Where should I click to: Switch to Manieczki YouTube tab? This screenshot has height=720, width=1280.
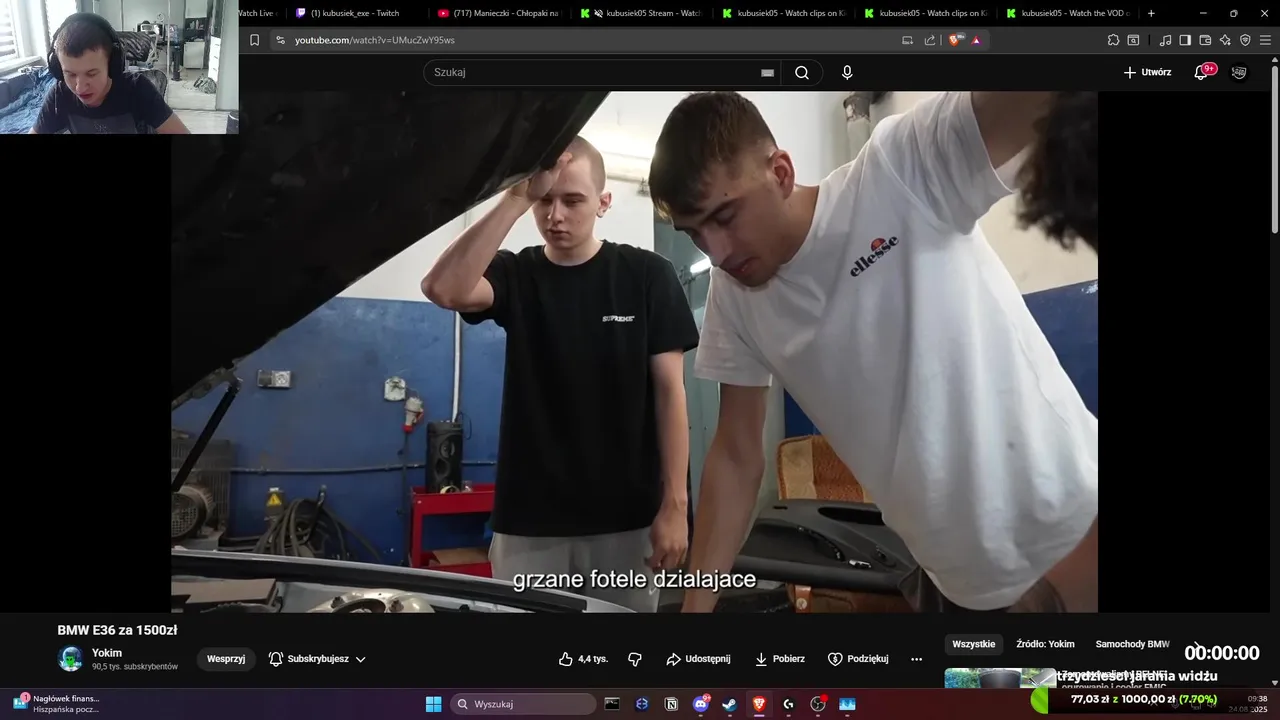pyautogui.click(x=500, y=13)
